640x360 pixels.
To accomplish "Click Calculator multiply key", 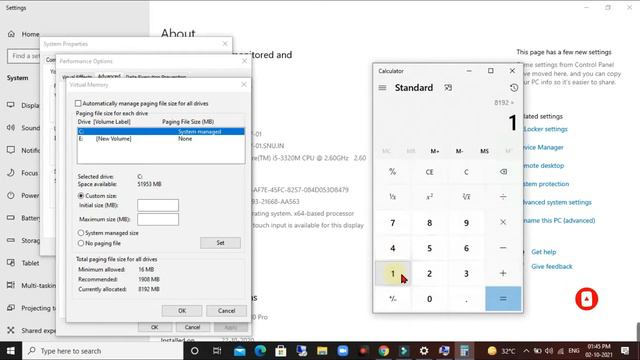I will (503, 222).
